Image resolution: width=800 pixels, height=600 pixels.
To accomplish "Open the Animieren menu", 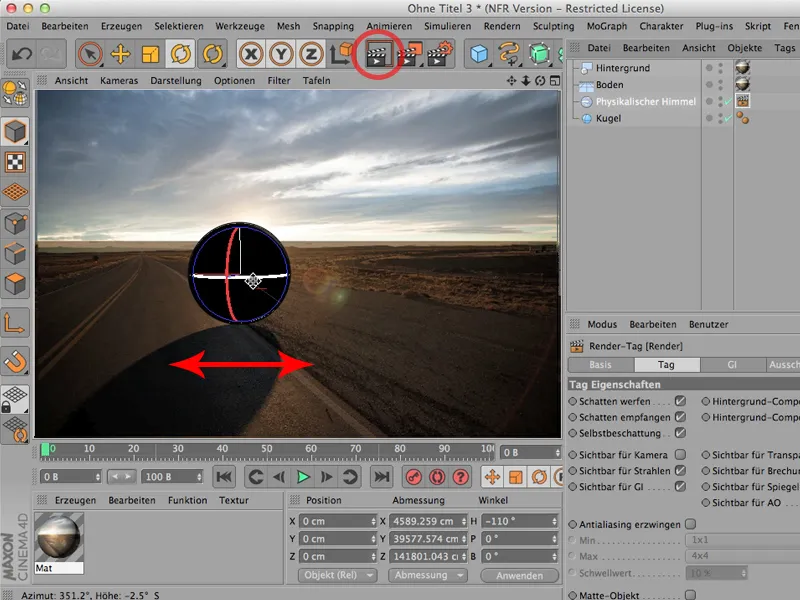I will click(x=389, y=26).
